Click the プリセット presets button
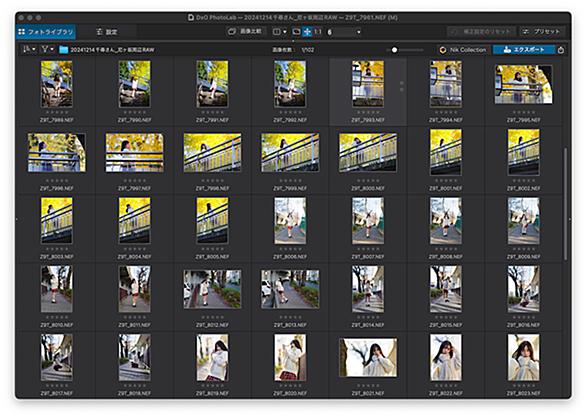Screen dimensions: 586x417 pyautogui.click(x=542, y=32)
